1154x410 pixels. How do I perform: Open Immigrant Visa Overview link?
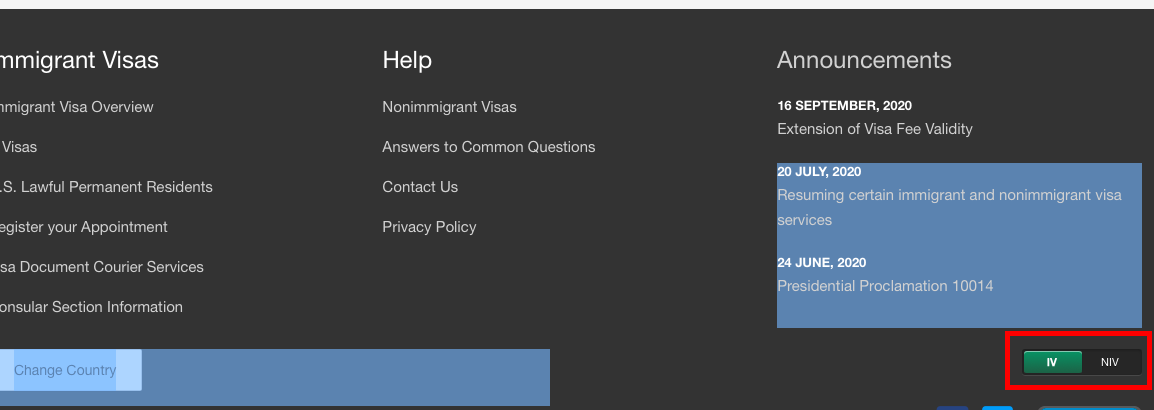pyautogui.click(x=75, y=107)
